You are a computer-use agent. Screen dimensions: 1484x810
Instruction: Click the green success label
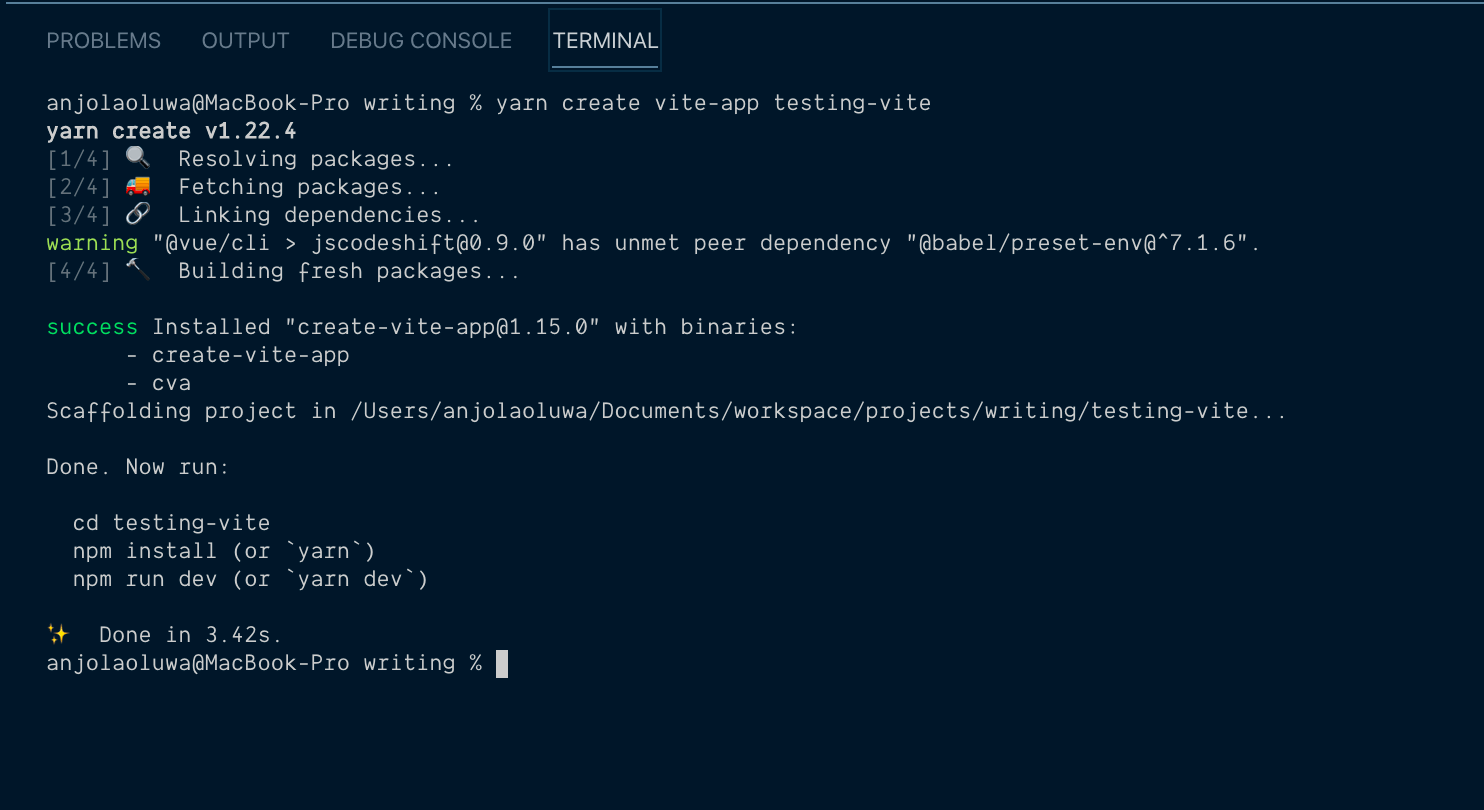click(x=91, y=326)
